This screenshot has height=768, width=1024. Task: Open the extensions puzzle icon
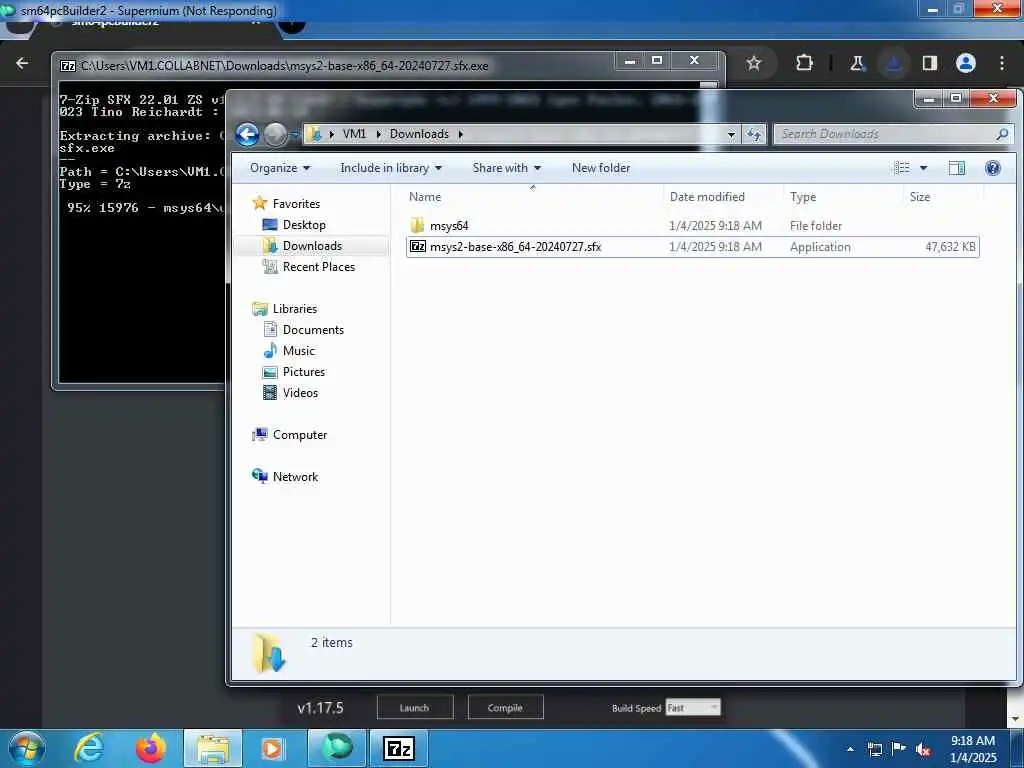click(805, 63)
